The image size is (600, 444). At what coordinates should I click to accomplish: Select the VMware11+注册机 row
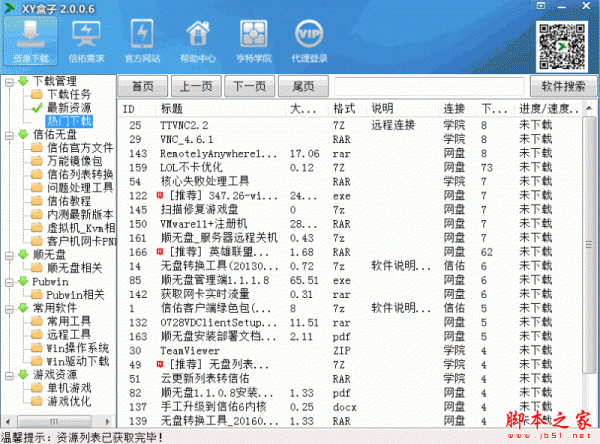point(350,224)
